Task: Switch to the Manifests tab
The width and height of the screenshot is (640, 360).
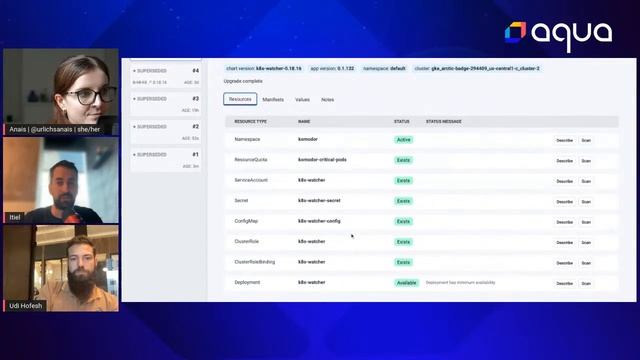Action: (273, 100)
